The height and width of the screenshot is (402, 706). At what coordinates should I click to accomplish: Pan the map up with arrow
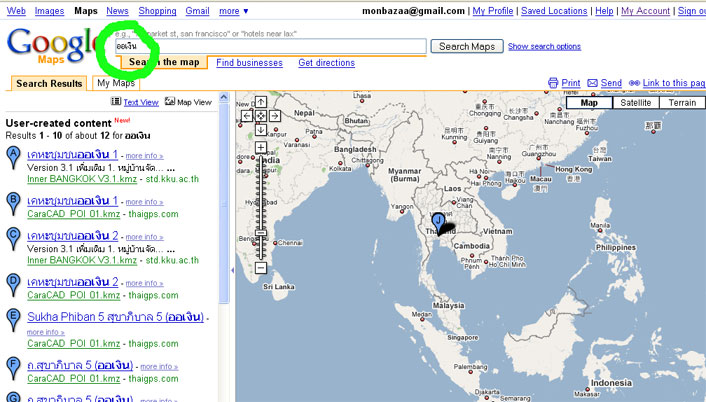click(x=261, y=102)
